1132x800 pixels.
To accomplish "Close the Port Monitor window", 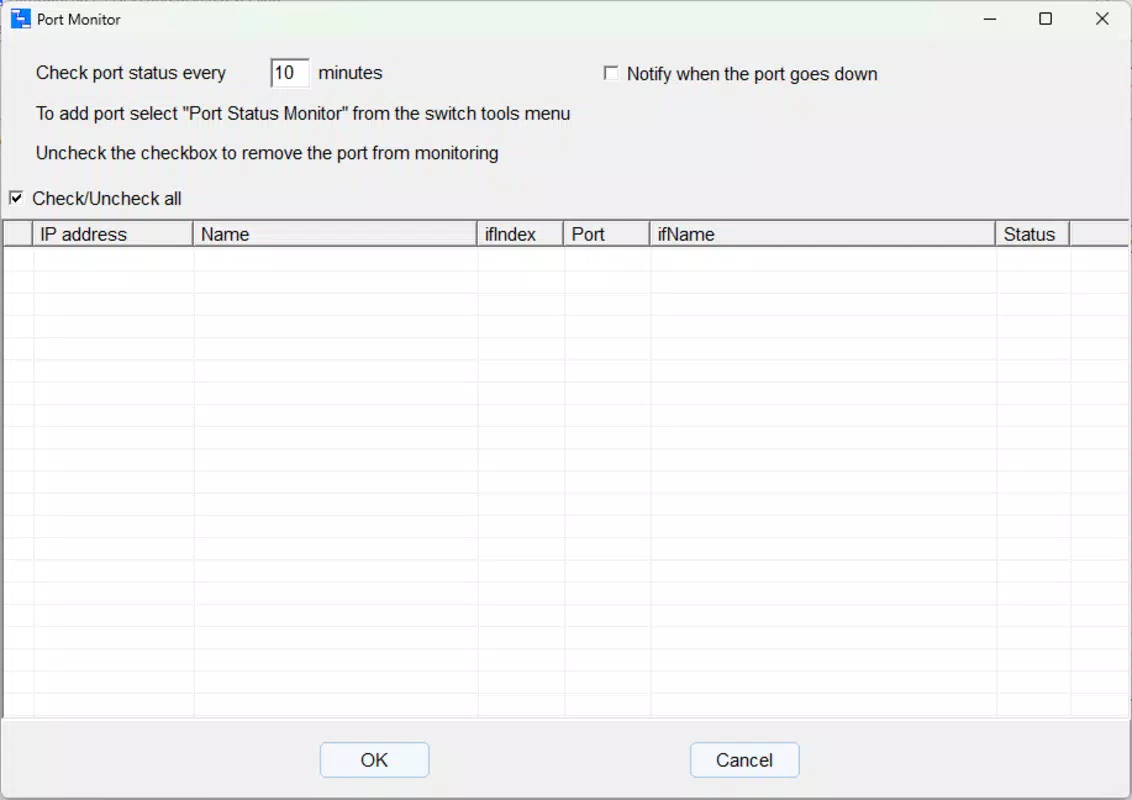I will coord(1102,19).
